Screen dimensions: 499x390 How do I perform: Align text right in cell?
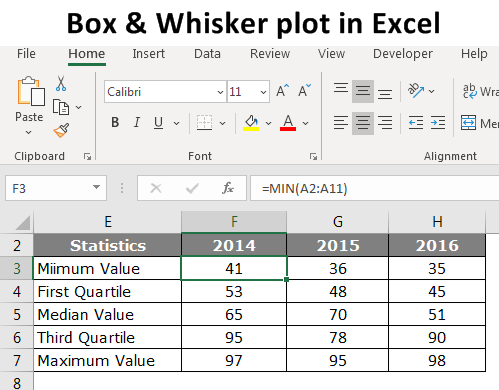[x=385, y=123]
